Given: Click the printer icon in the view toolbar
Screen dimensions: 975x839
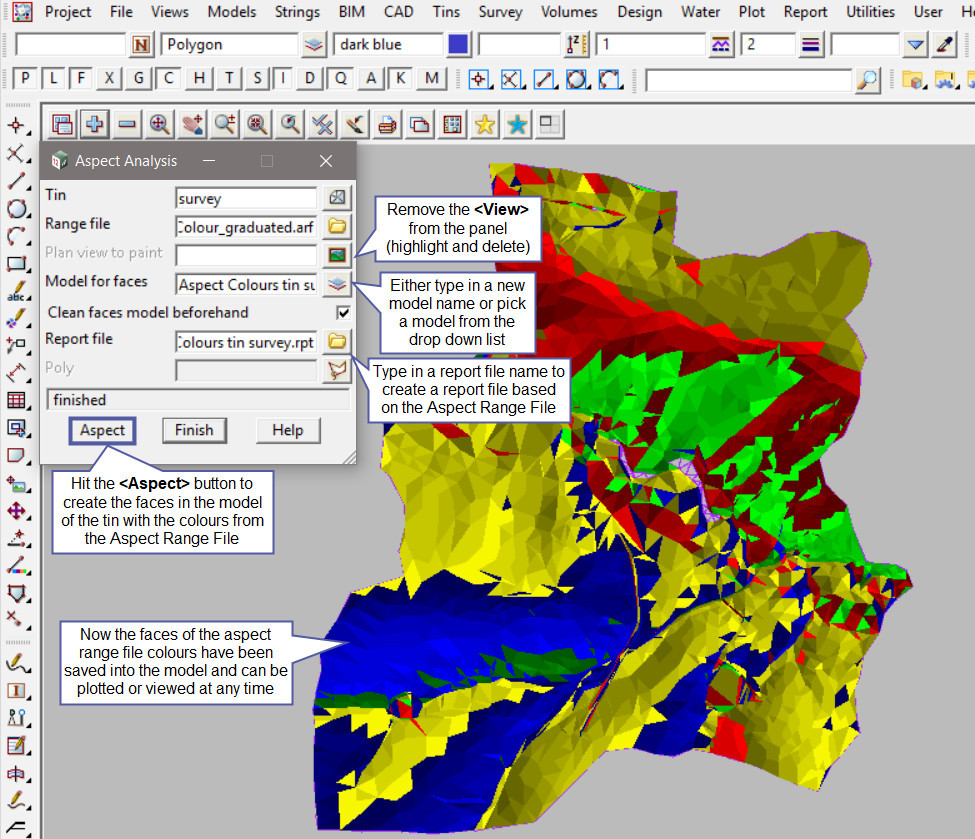Looking at the screenshot, I should [387, 124].
